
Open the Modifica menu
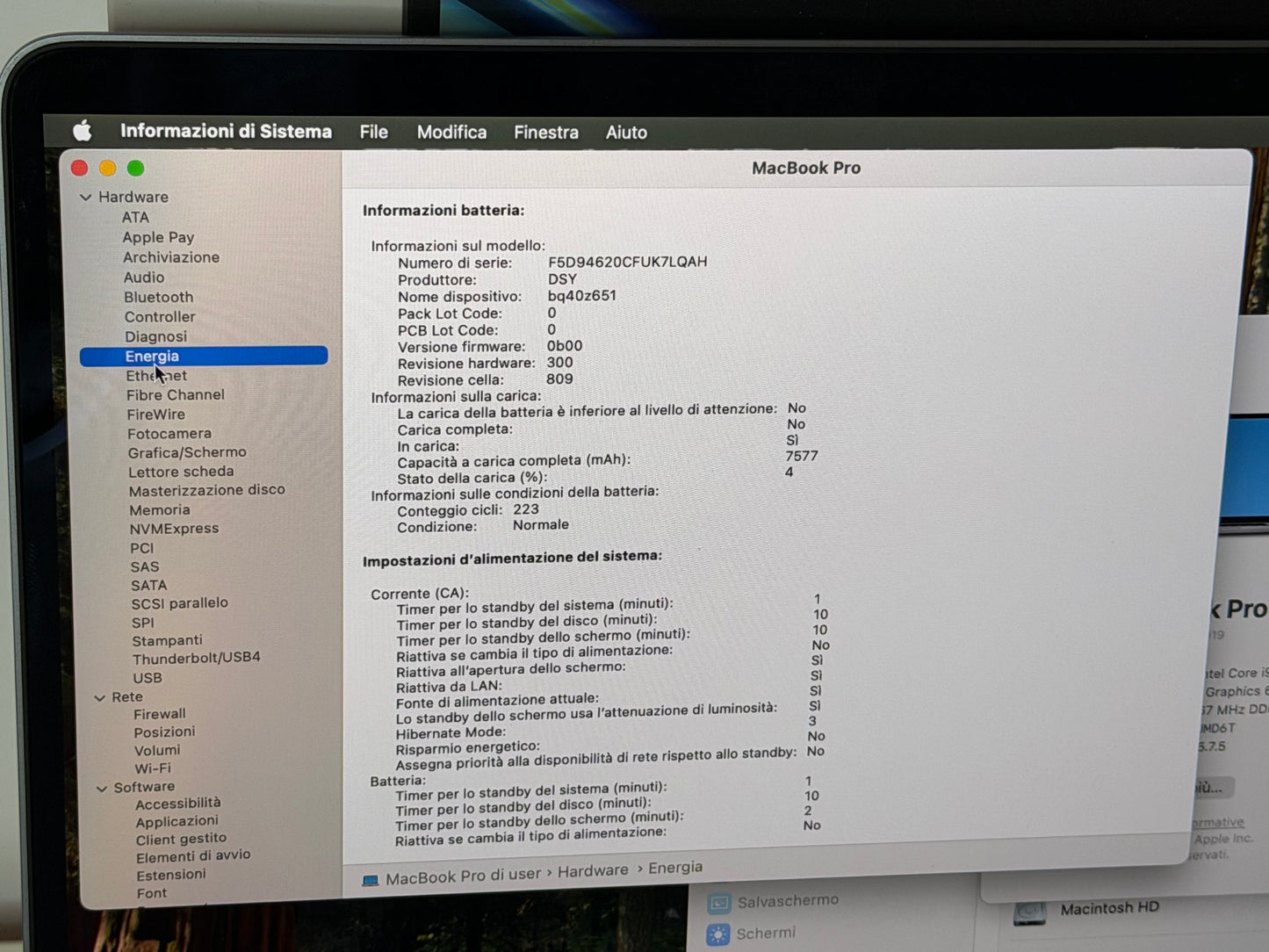pos(451,132)
